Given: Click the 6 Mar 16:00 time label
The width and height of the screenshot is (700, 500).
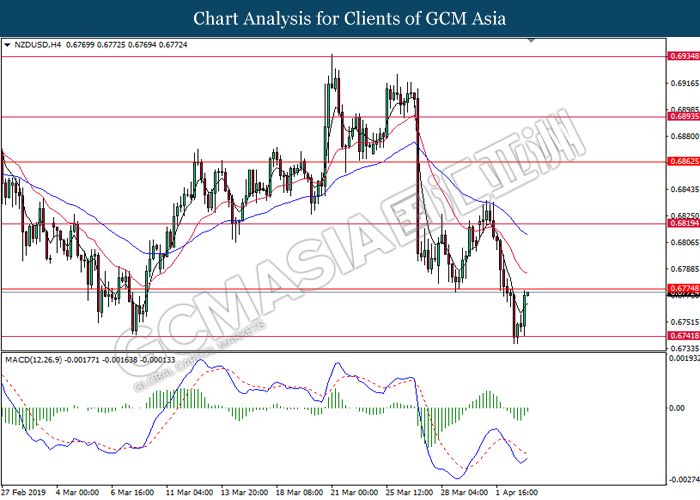Looking at the screenshot, I should pos(132,492).
